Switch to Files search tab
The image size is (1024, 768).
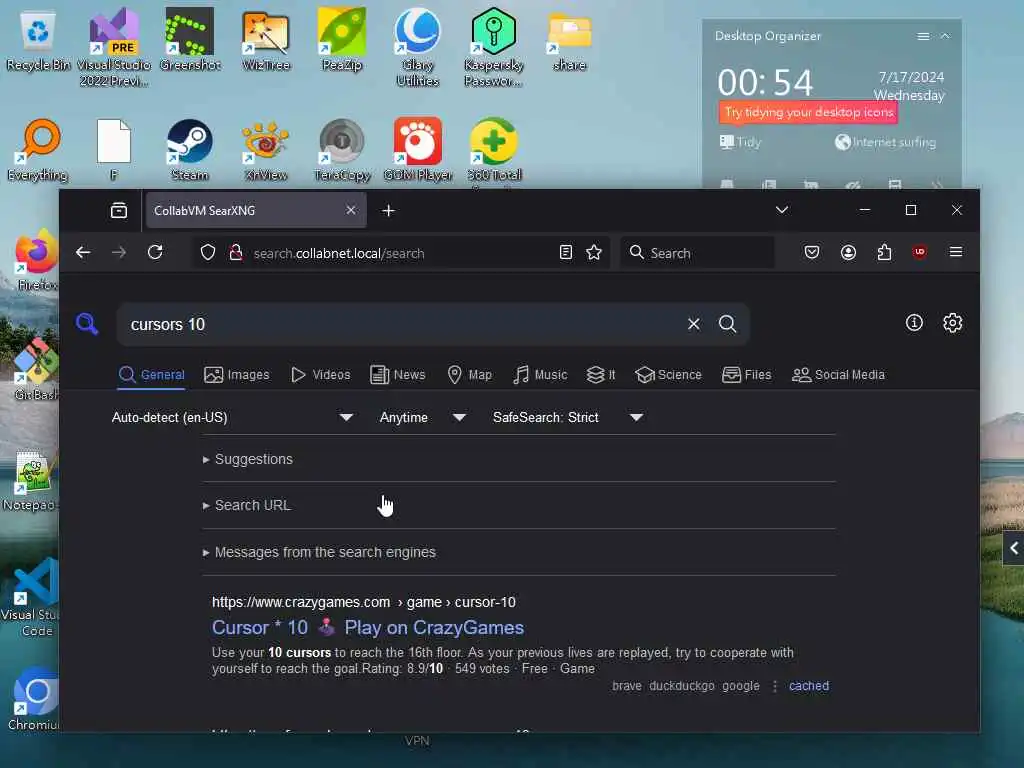746,375
